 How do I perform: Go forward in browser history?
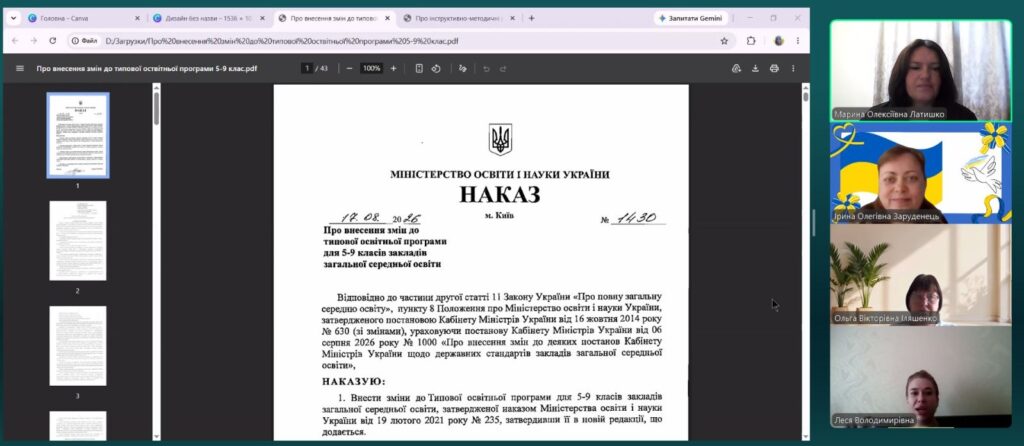tap(34, 40)
